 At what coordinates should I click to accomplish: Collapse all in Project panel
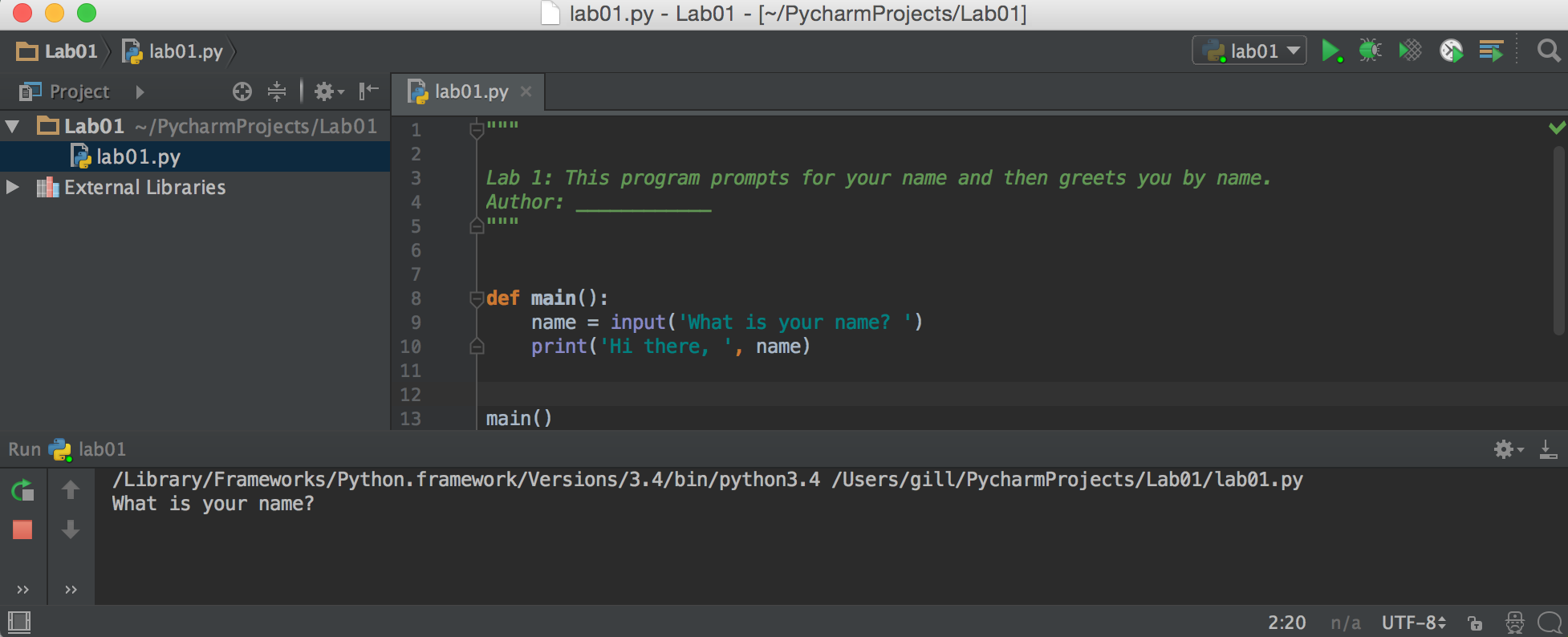(277, 91)
